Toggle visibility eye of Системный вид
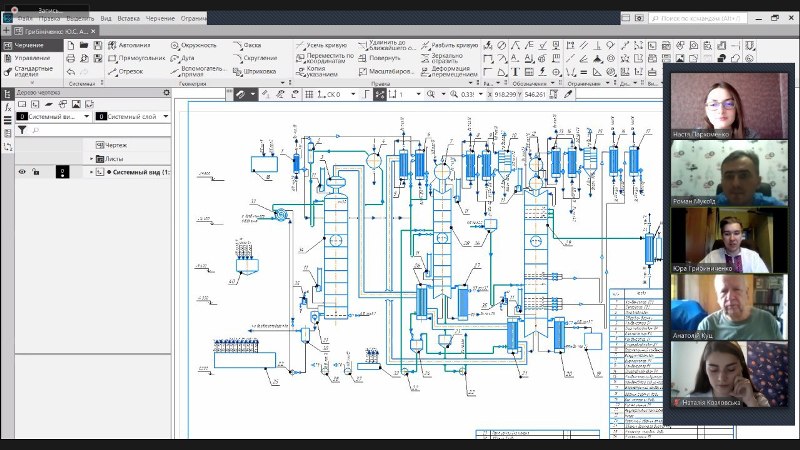Viewport: 800px width, 450px height. [22, 172]
